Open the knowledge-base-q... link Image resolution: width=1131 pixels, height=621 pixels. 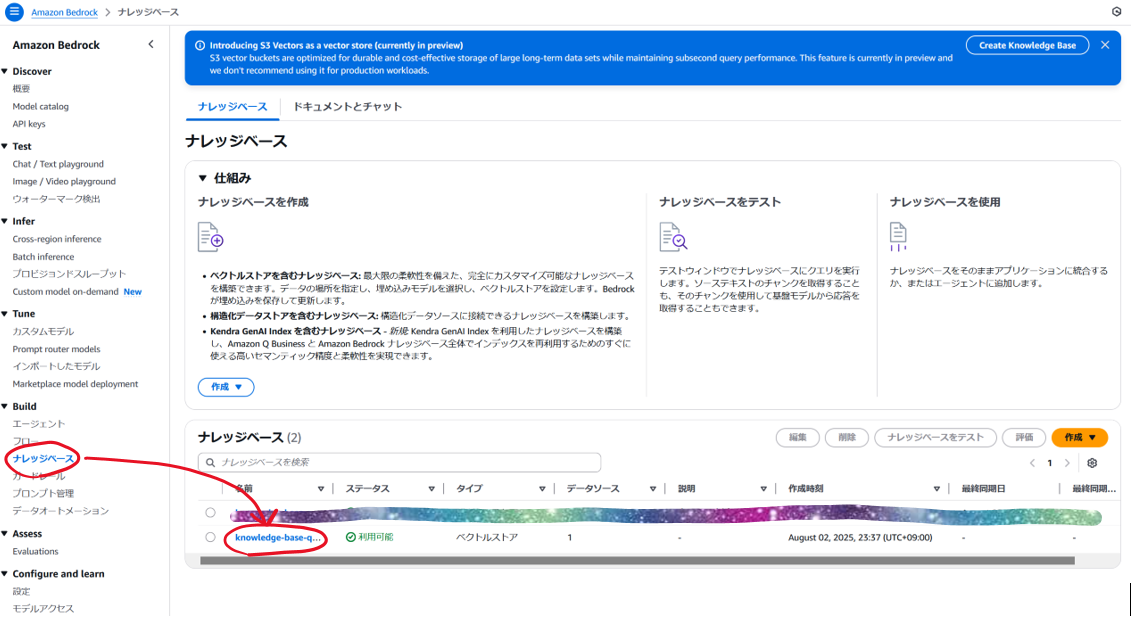pos(278,537)
